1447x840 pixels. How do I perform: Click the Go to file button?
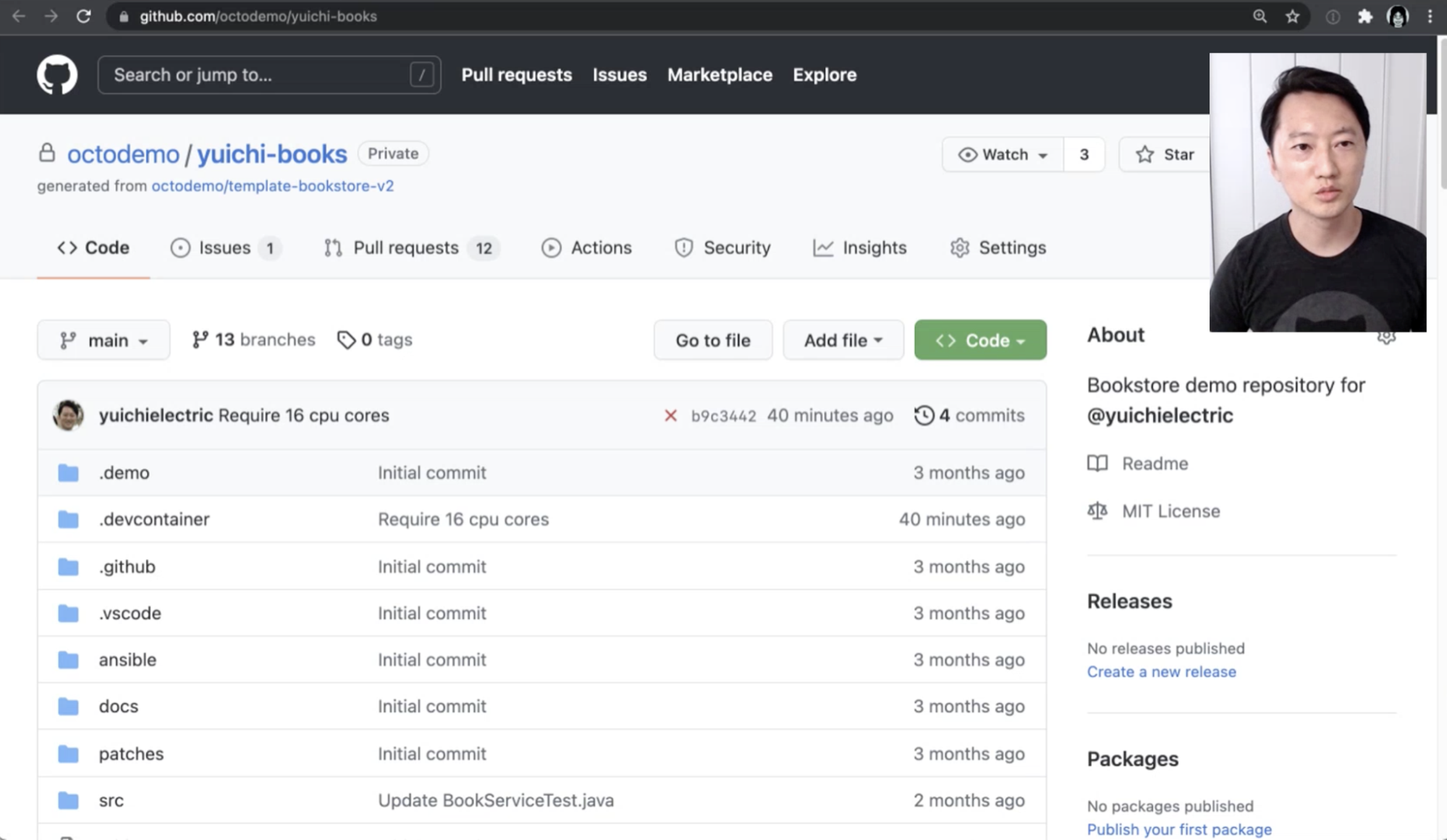[712, 340]
